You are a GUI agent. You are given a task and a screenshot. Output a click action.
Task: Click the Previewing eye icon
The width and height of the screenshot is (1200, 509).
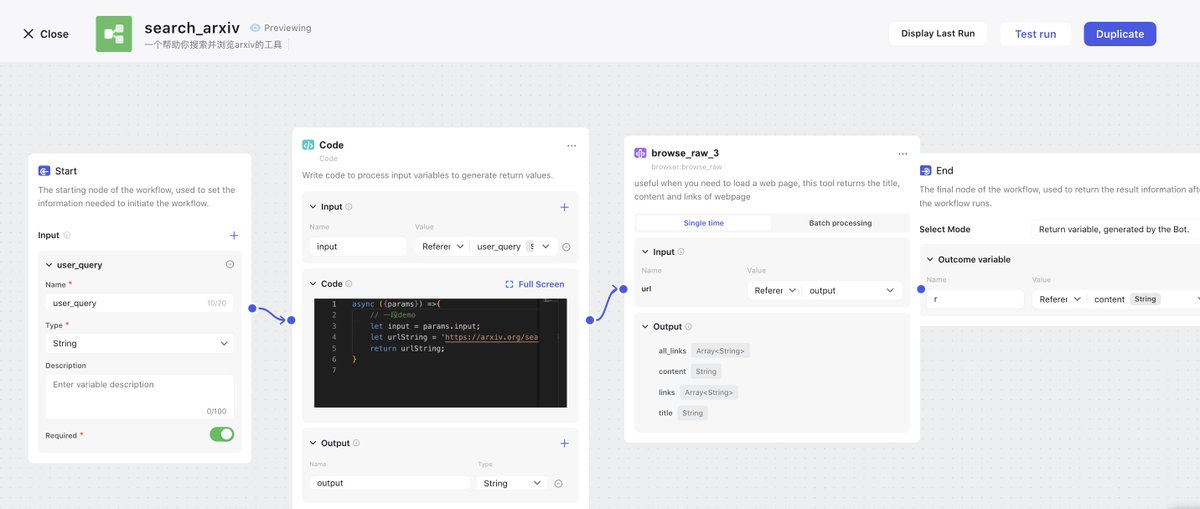point(256,28)
